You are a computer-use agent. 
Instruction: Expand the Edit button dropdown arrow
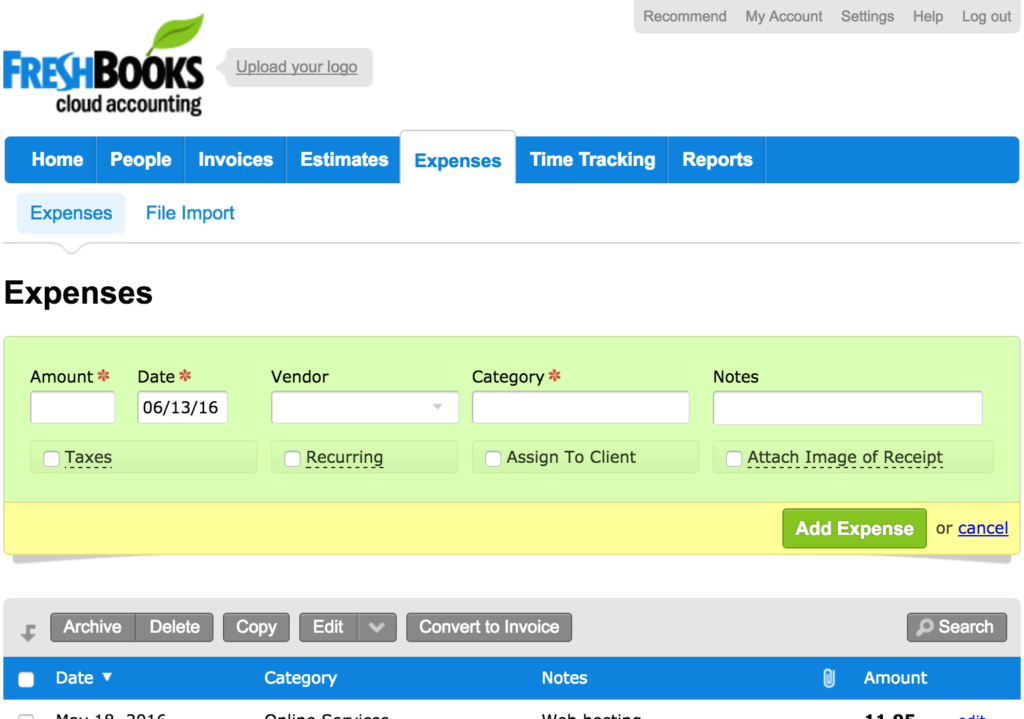tap(377, 628)
